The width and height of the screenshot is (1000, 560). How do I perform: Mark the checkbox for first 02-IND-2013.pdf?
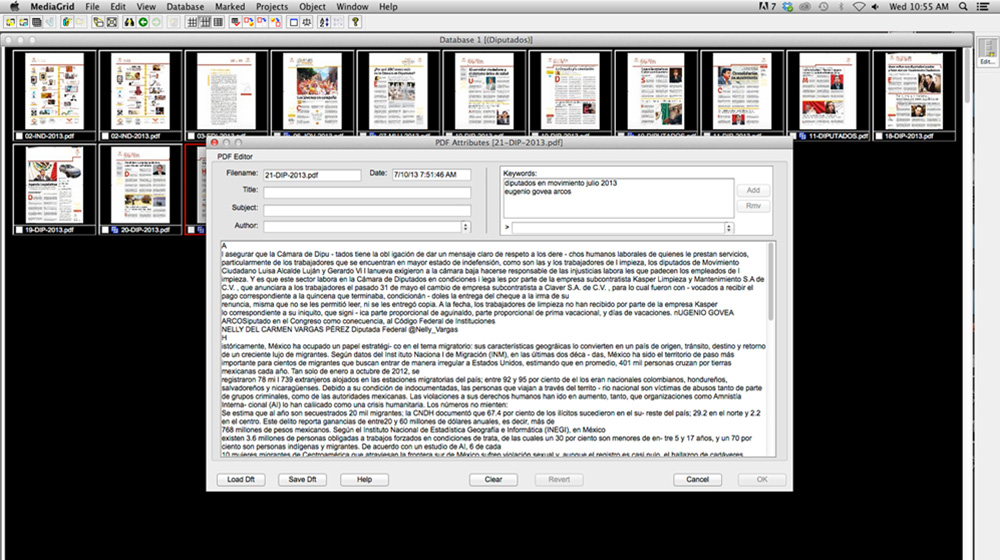tap(20, 135)
